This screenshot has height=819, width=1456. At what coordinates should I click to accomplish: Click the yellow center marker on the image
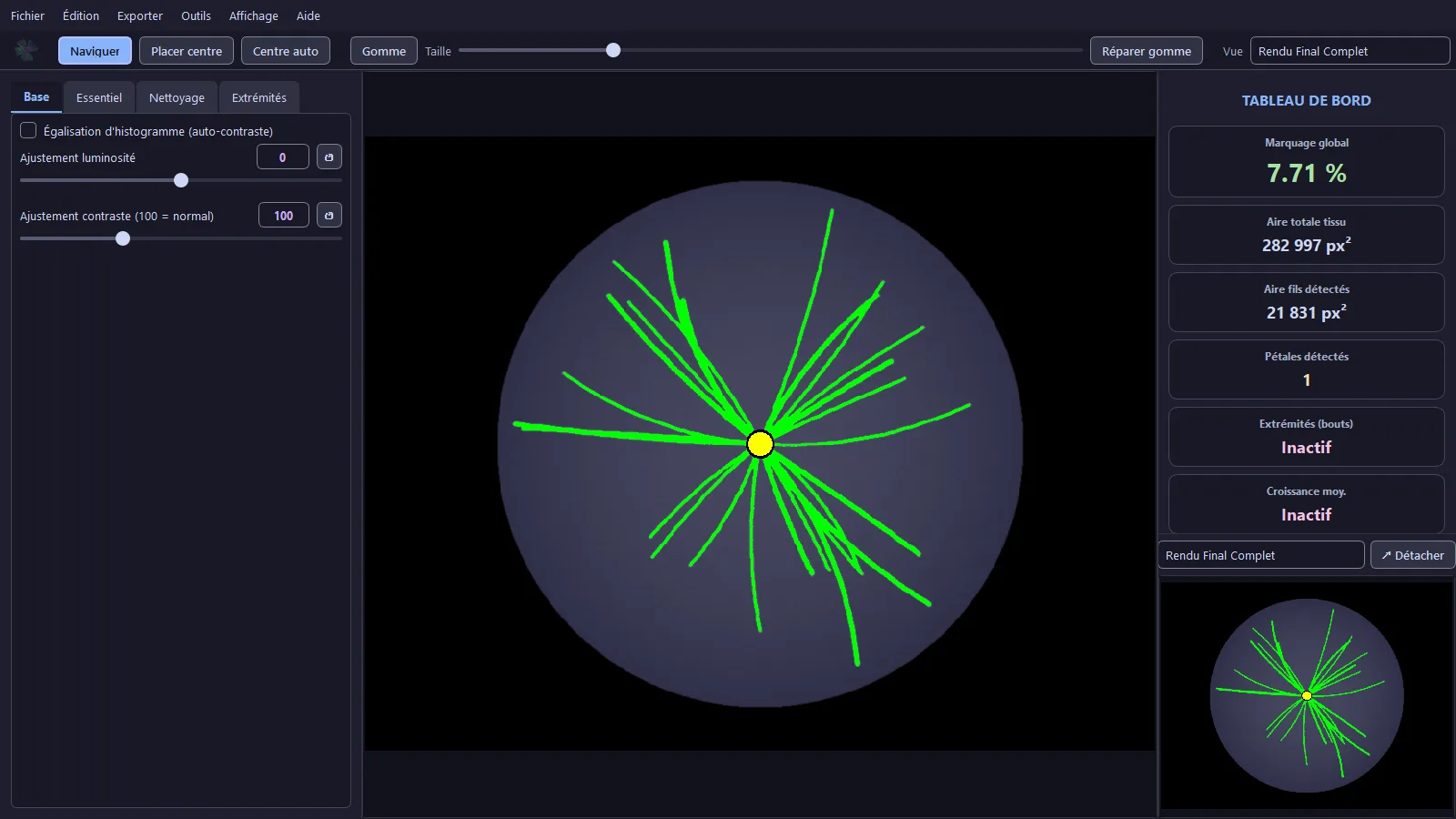760,444
